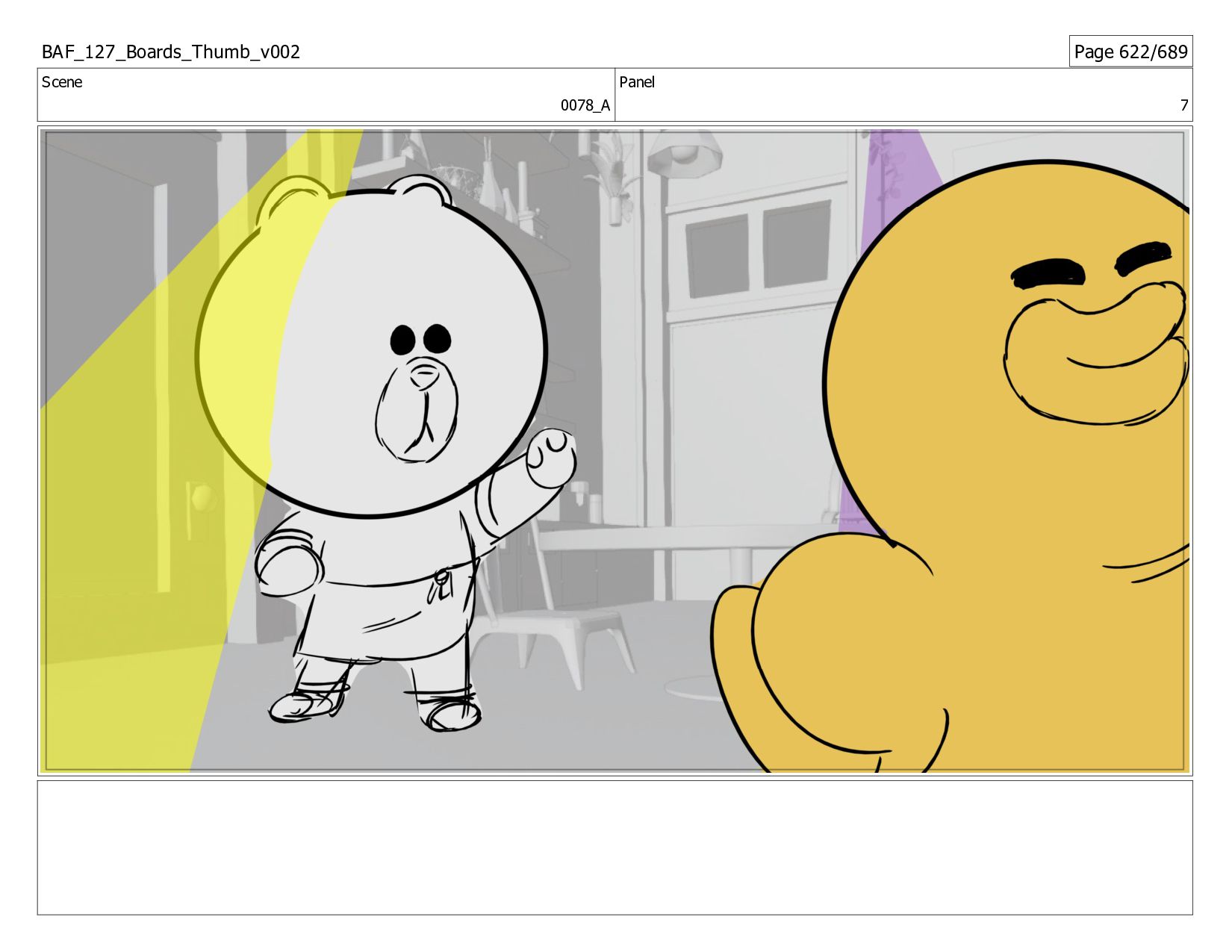The image size is (1232, 952).
Task: Select the Panel label text
Action: click(637, 82)
